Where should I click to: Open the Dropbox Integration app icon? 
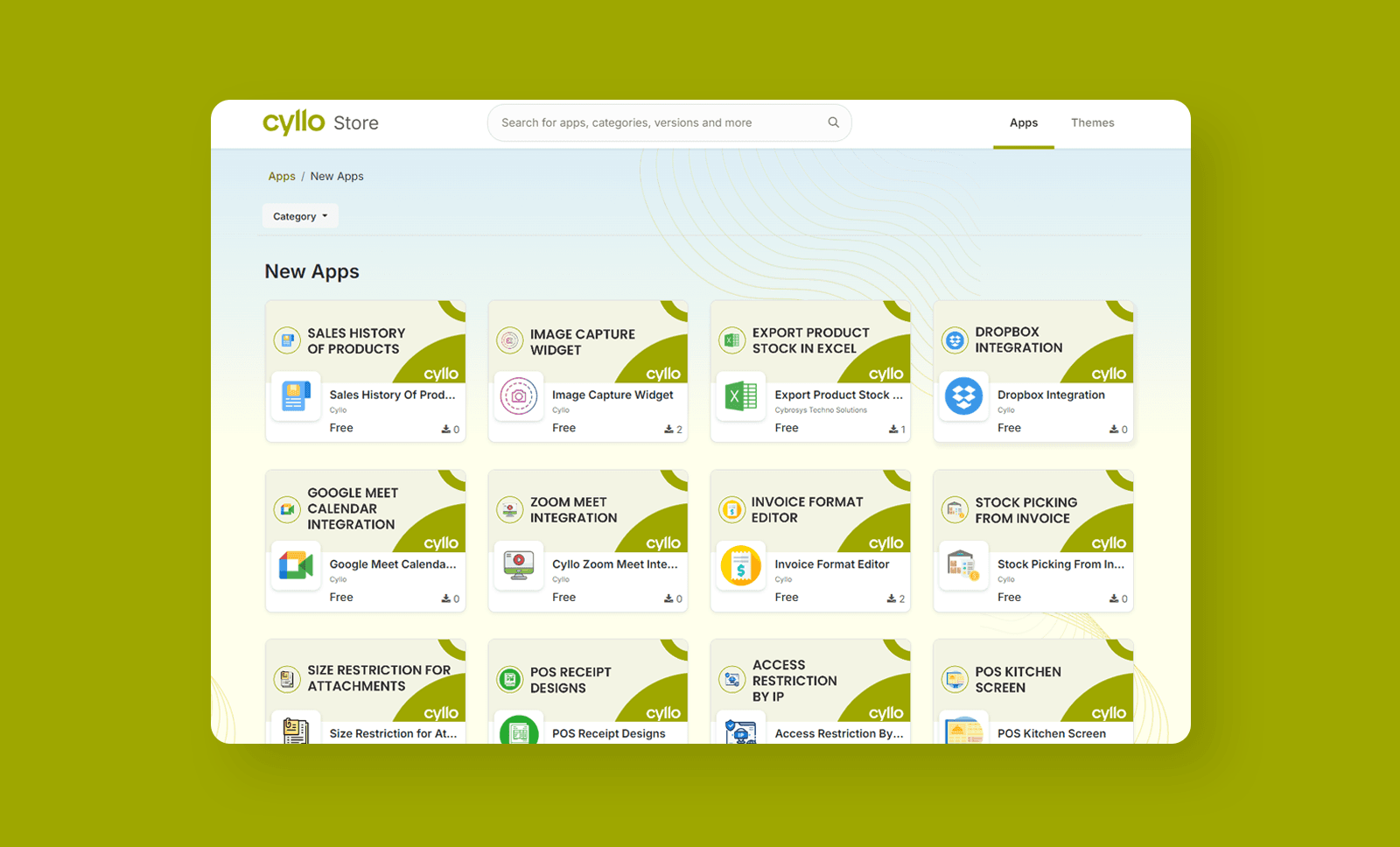tap(963, 396)
